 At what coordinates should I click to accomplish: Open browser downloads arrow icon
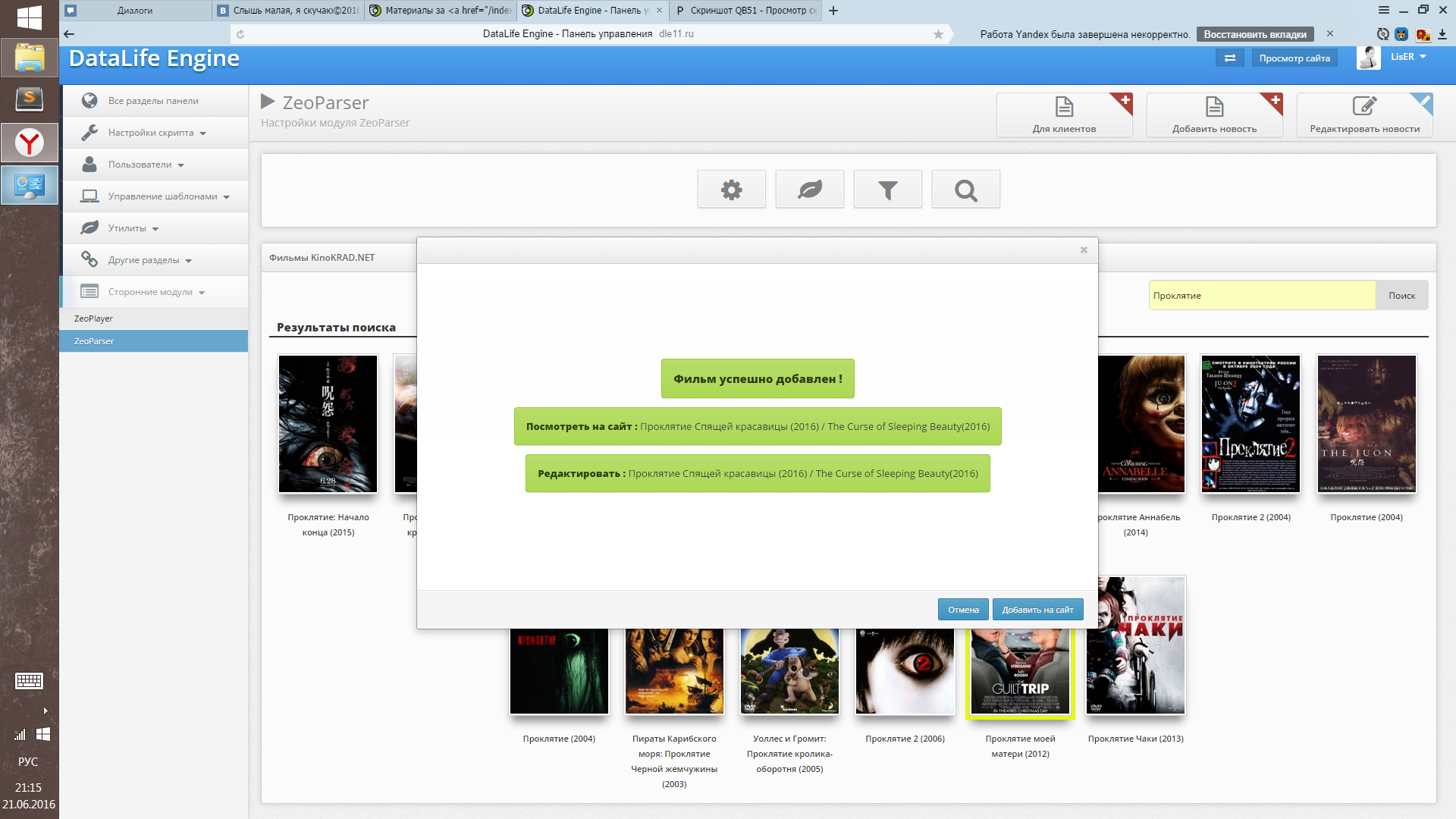[1442, 34]
